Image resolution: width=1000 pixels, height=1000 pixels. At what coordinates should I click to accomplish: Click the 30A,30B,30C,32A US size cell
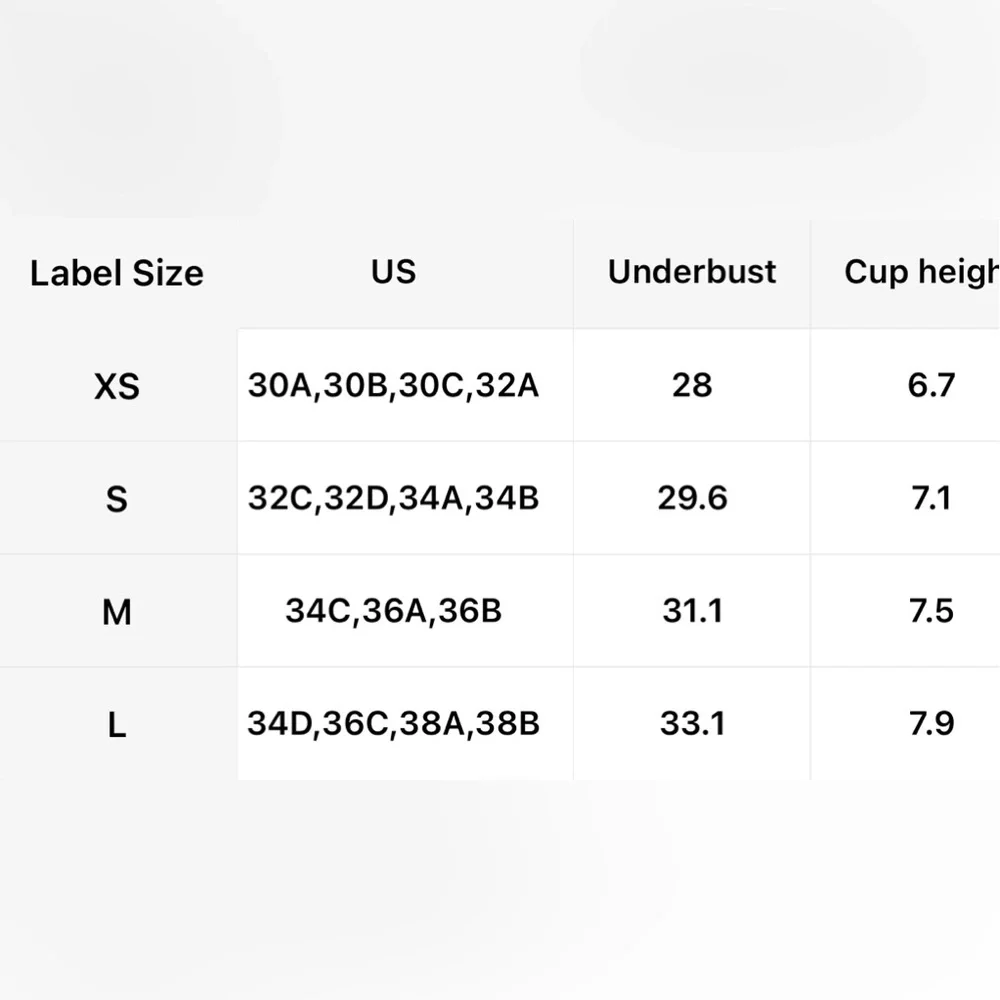pos(393,385)
